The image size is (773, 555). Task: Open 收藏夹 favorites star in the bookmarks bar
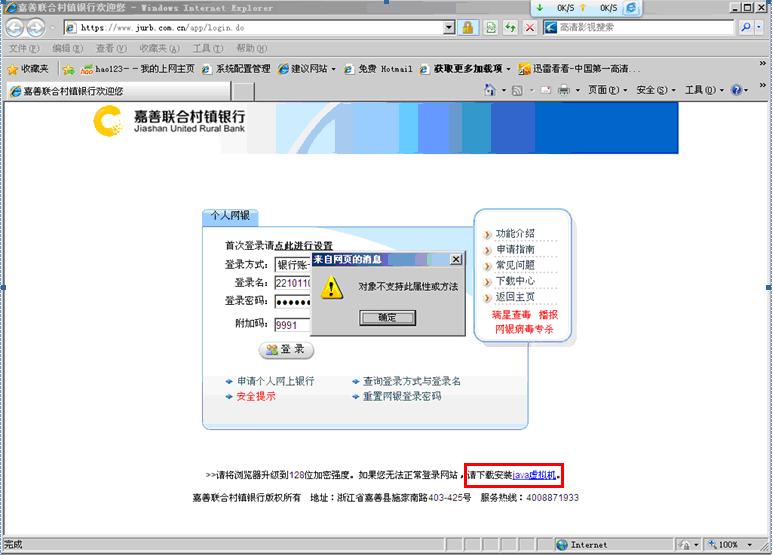click(x=28, y=69)
